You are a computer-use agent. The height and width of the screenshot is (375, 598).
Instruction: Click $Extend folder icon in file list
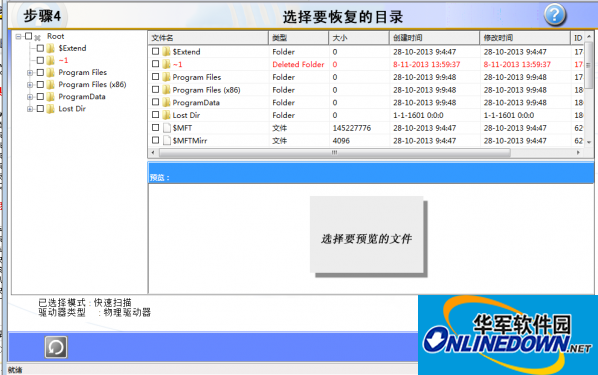(166, 52)
